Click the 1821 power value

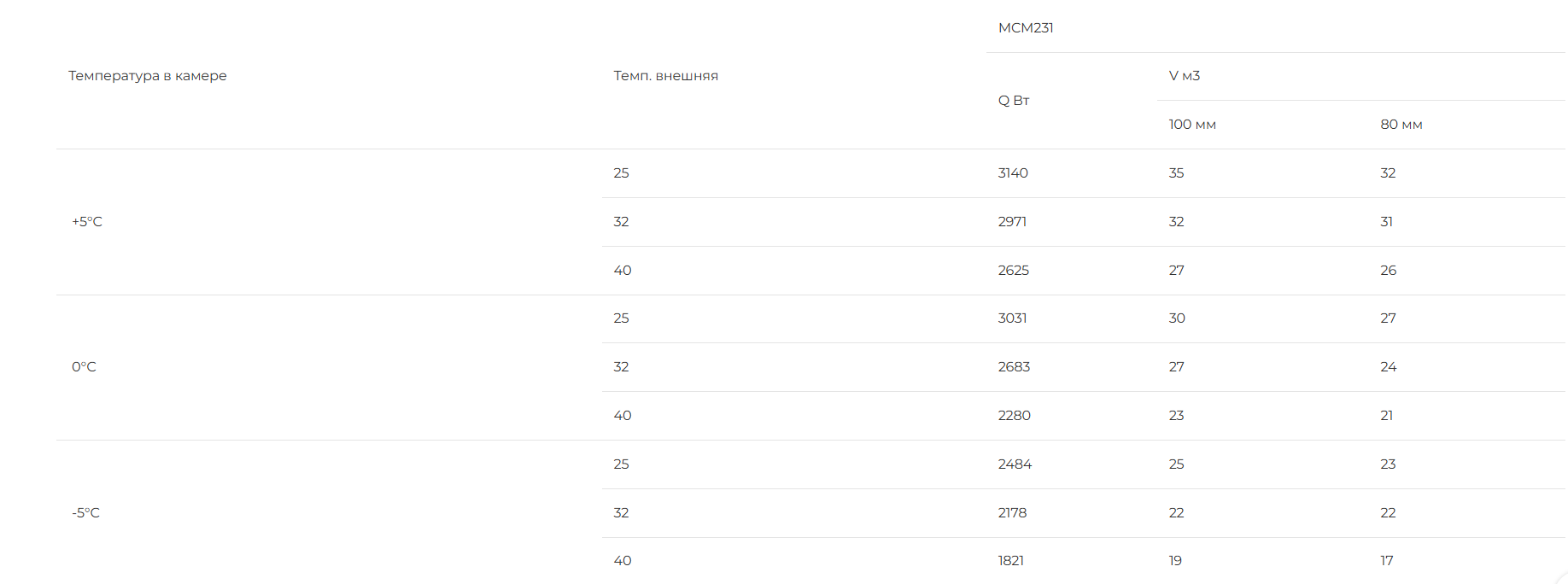coord(1011,561)
